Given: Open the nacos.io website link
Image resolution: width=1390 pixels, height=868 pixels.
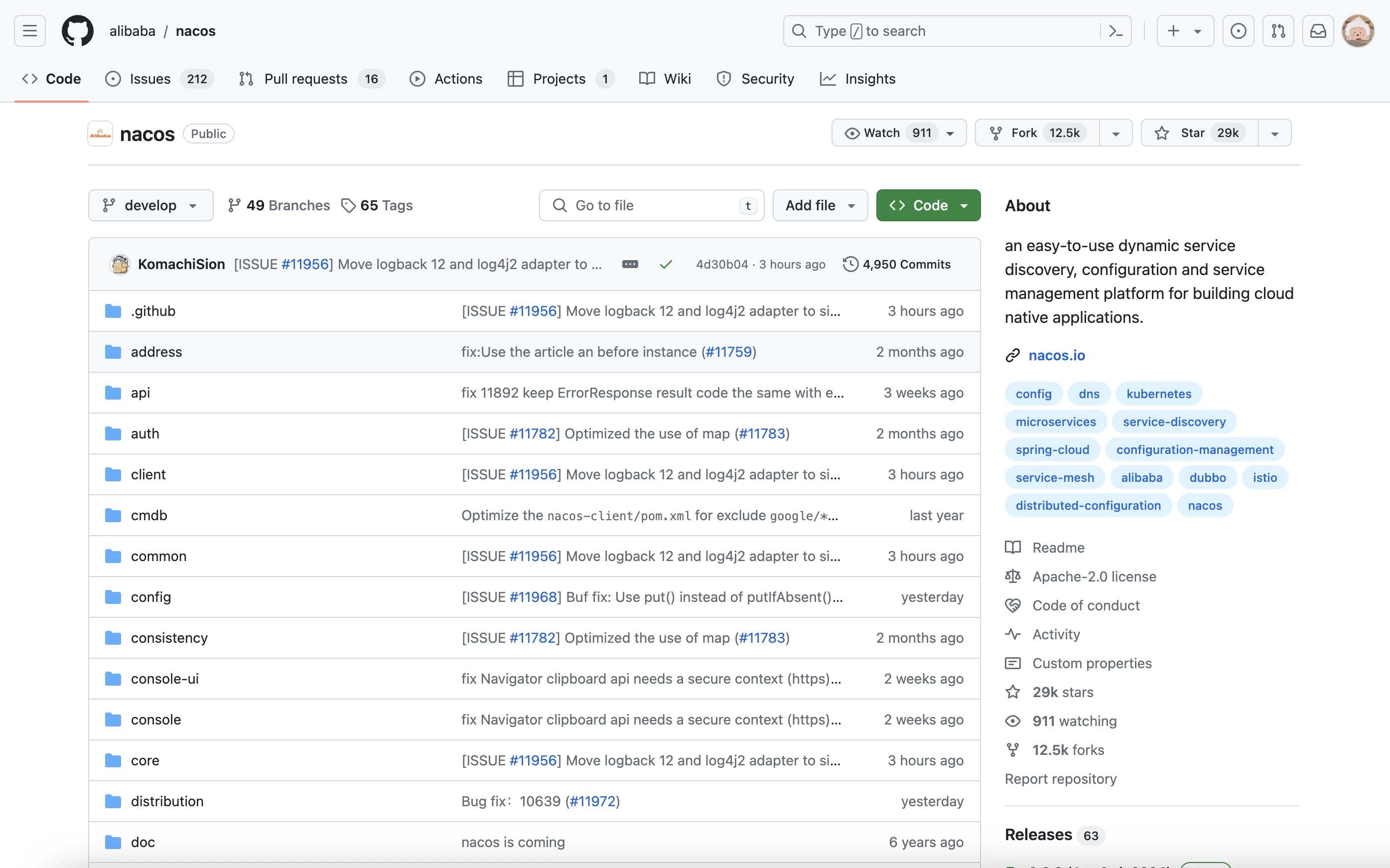Looking at the screenshot, I should (1057, 355).
